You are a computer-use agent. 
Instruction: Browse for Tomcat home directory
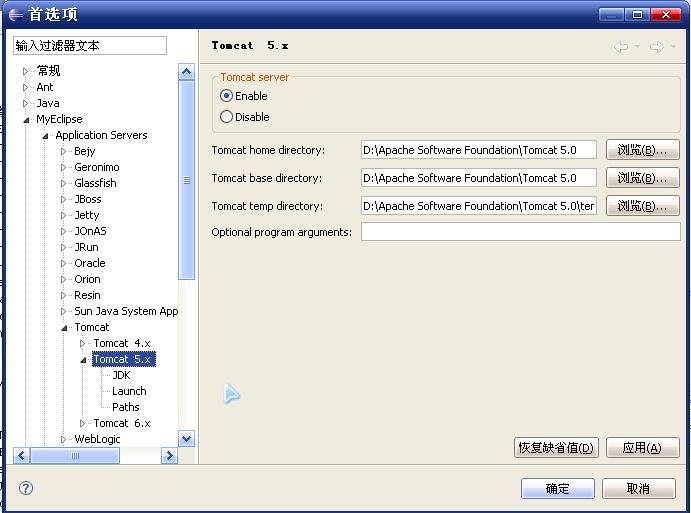(643, 150)
